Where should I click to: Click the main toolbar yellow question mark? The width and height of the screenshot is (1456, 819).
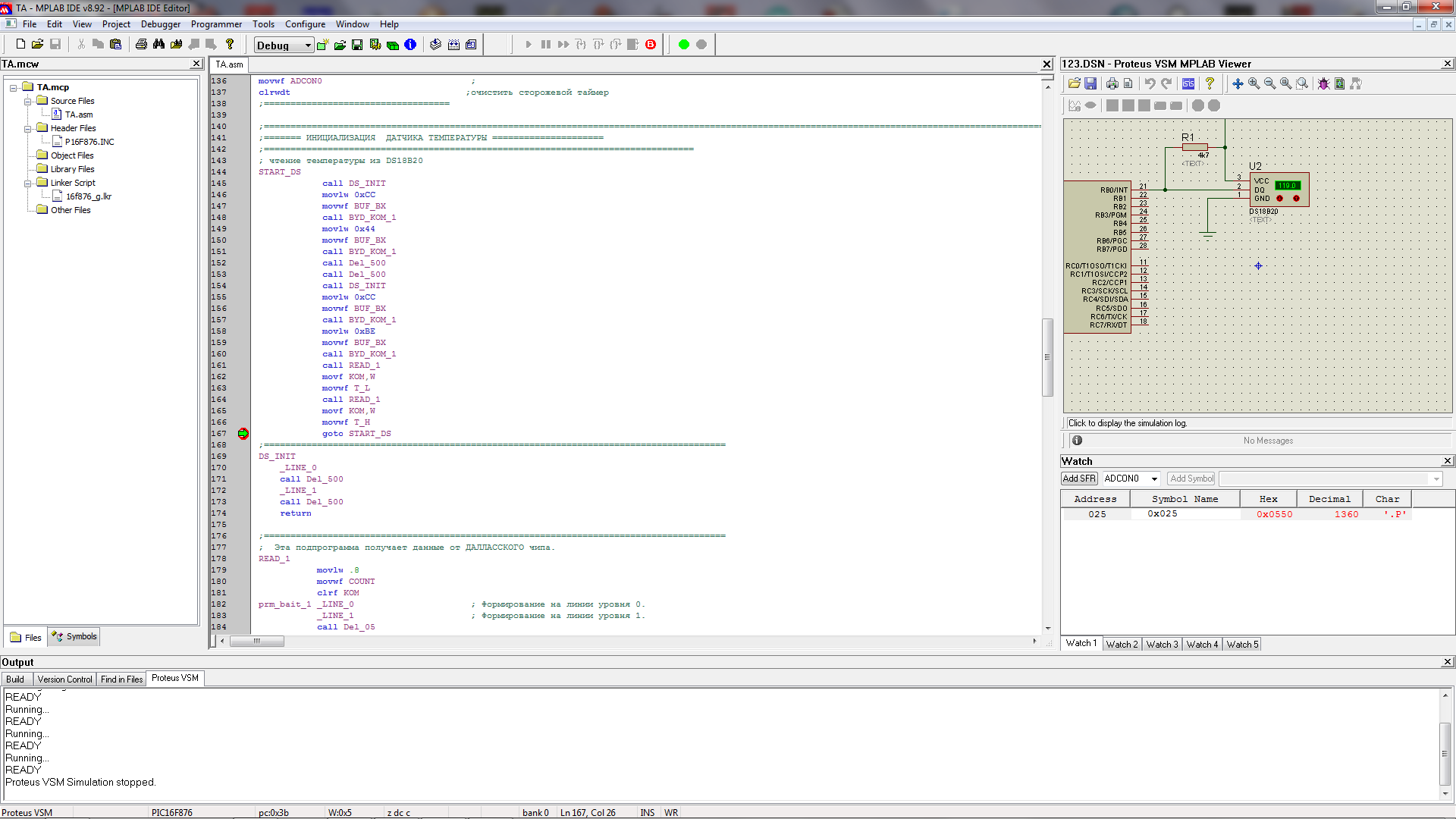pos(230,45)
